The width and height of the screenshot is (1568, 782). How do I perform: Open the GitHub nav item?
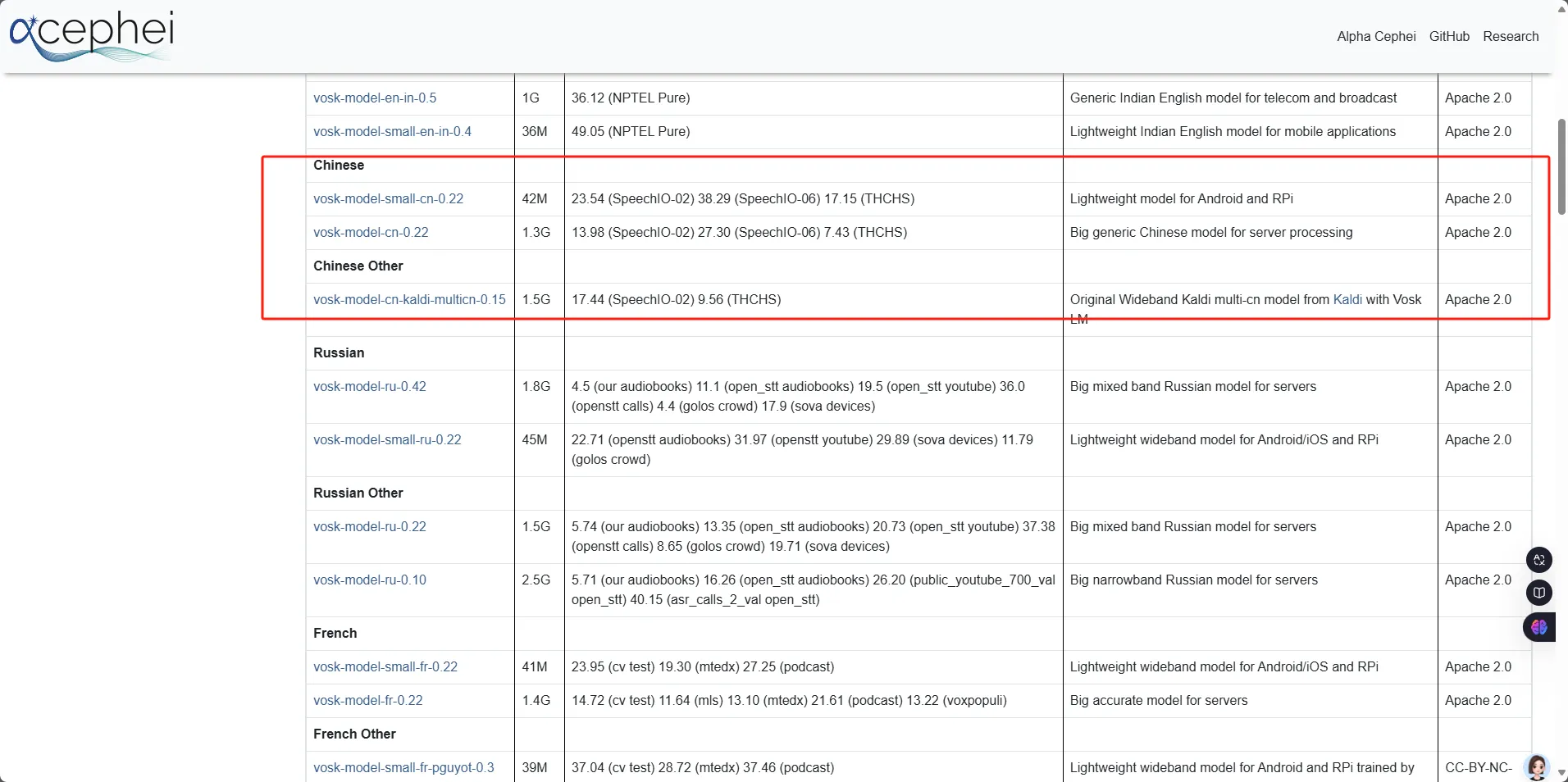[1449, 36]
